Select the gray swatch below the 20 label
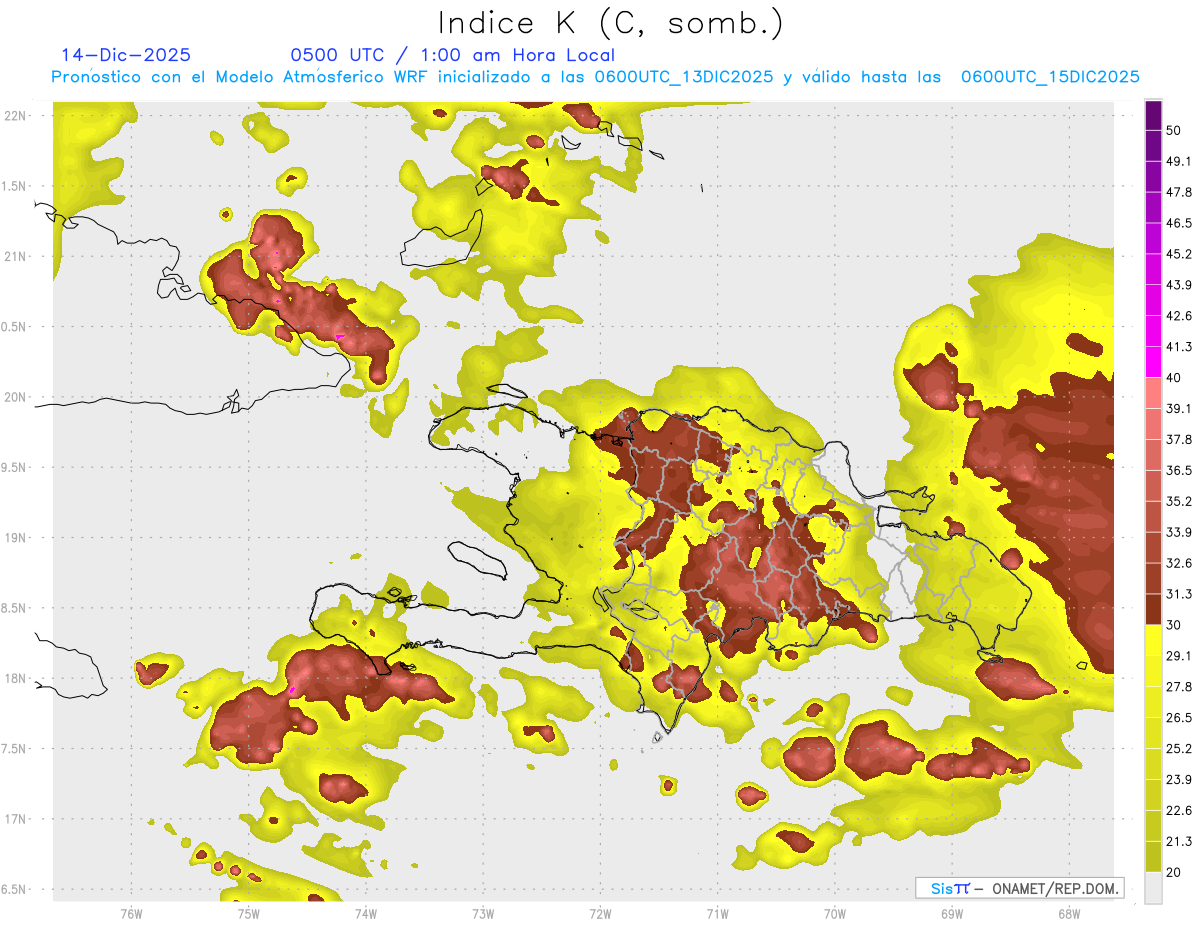This screenshot has height=927, width=1200. pos(1153,888)
